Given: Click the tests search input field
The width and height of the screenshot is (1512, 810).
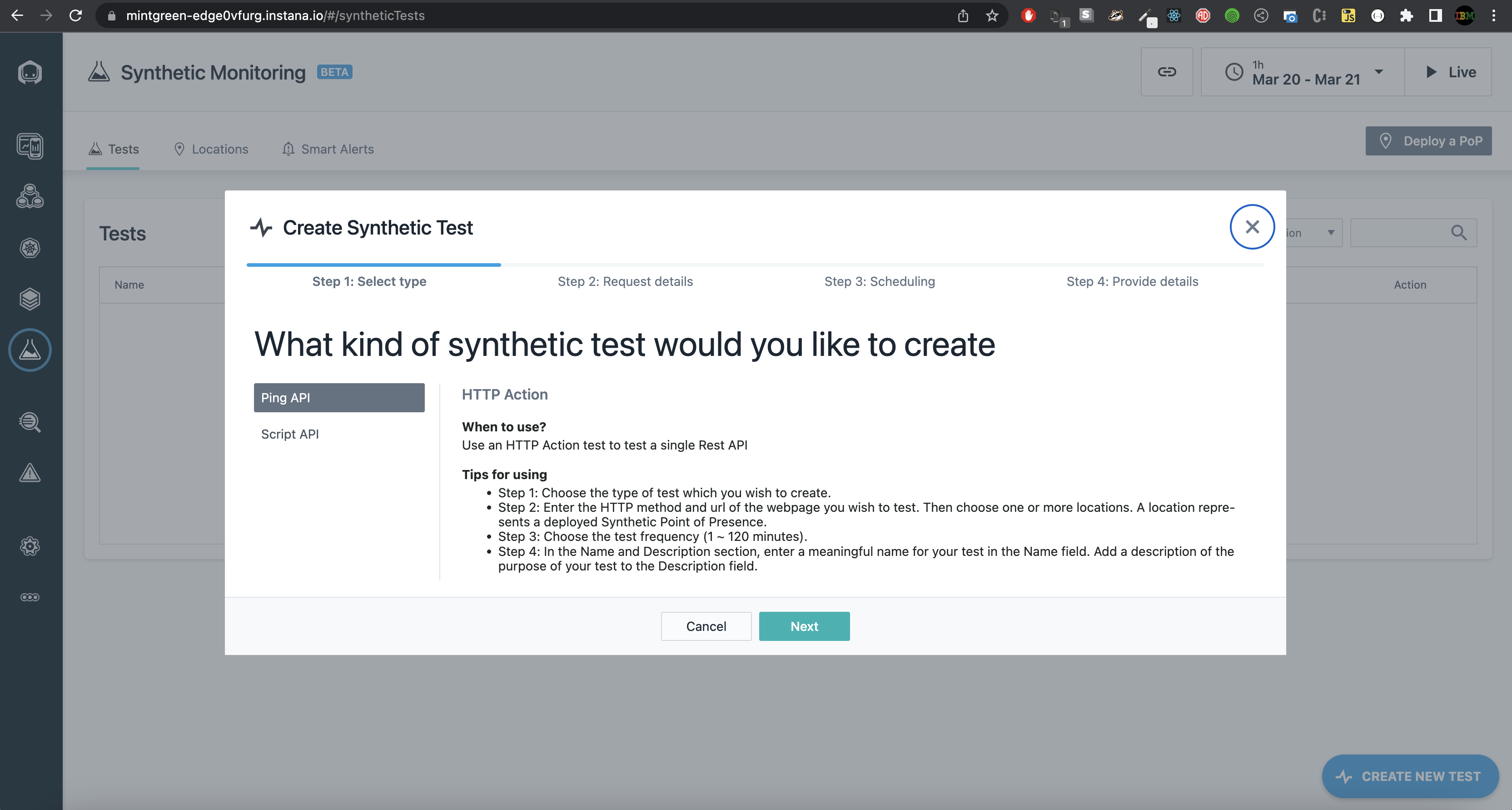Looking at the screenshot, I should (x=1400, y=233).
